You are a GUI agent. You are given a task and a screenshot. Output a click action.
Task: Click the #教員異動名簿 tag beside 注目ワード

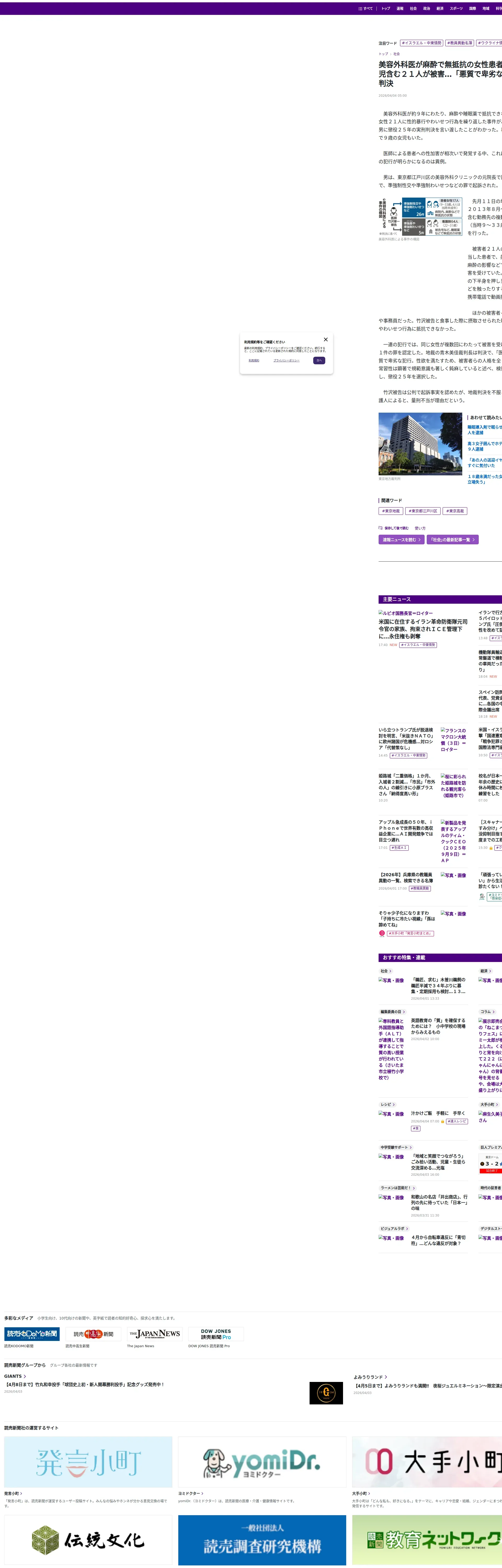point(459,43)
